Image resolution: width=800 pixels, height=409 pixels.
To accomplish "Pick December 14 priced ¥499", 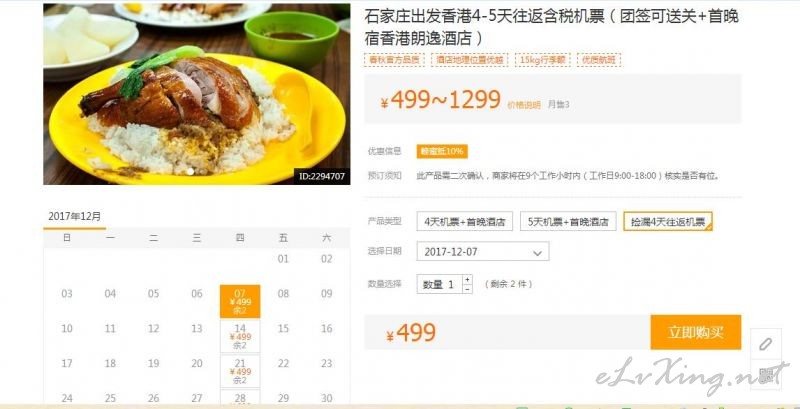I will (x=240, y=336).
